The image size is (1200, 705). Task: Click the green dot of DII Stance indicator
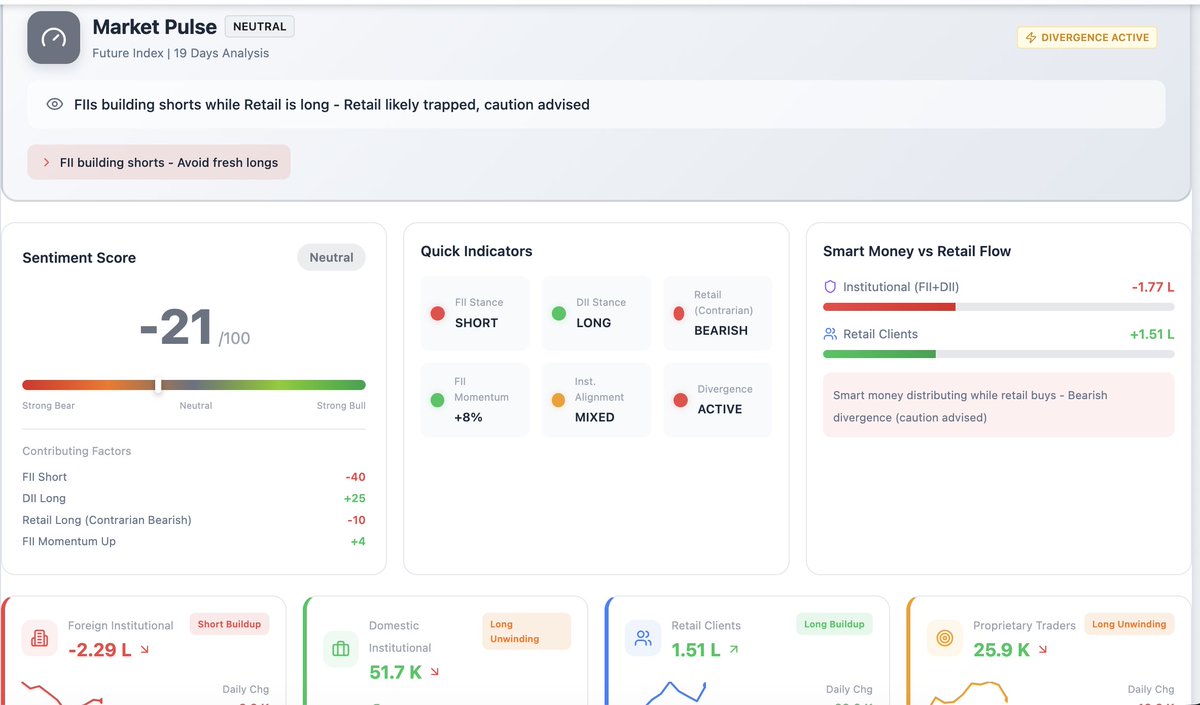pyautogui.click(x=559, y=313)
